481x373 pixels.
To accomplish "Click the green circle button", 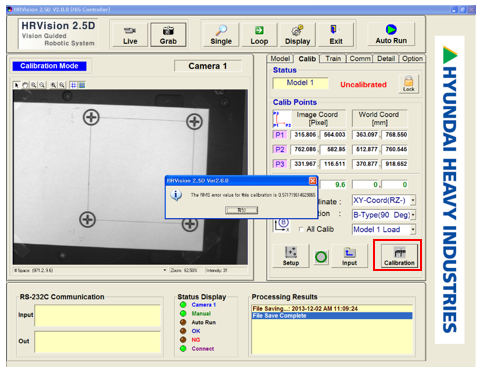I will (321, 257).
